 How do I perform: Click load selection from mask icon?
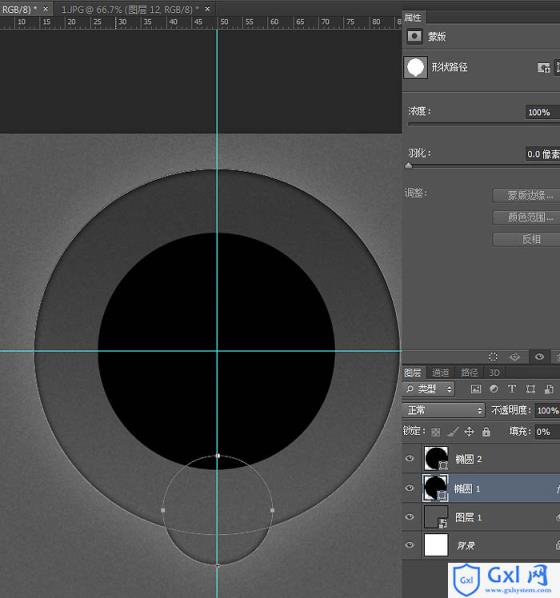[x=493, y=357]
